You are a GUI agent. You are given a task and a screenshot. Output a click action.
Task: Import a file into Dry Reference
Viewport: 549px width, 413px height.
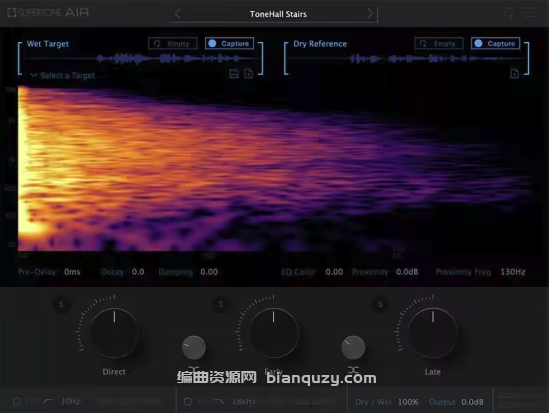pyautogui.click(x=514, y=74)
